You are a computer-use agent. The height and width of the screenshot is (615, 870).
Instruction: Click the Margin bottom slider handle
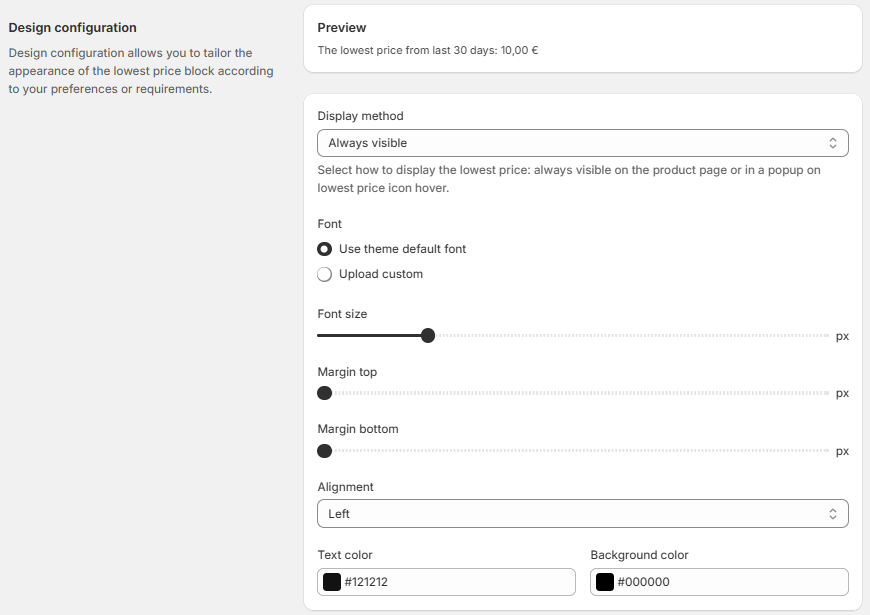(x=325, y=451)
